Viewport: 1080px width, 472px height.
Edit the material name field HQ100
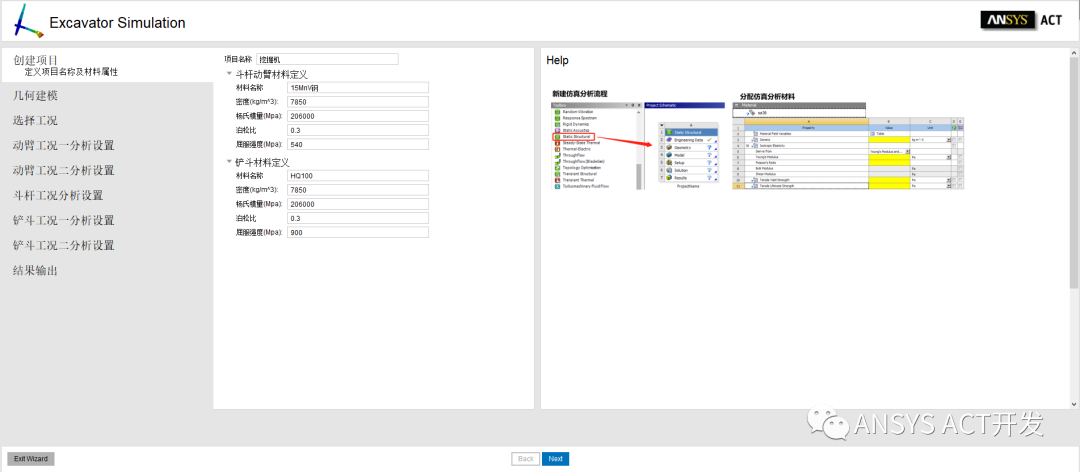[x=357, y=176]
